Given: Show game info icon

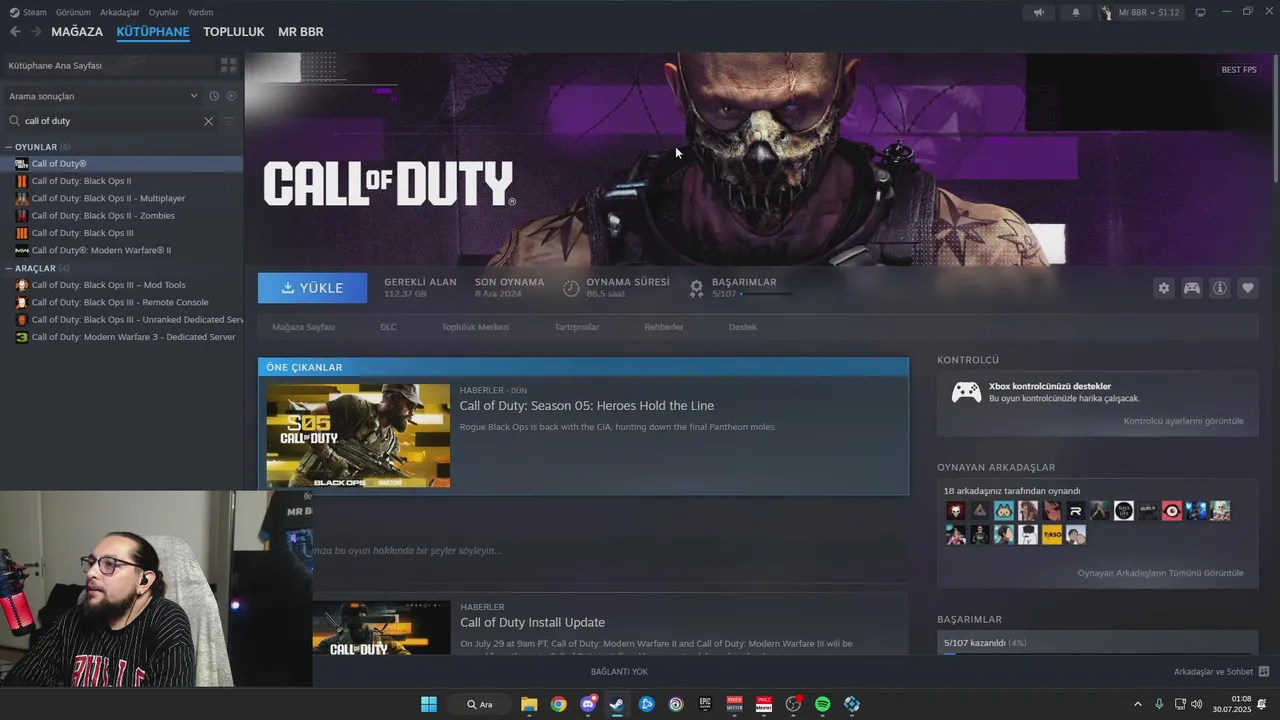Looking at the screenshot, I should (x=1220, y=288).
